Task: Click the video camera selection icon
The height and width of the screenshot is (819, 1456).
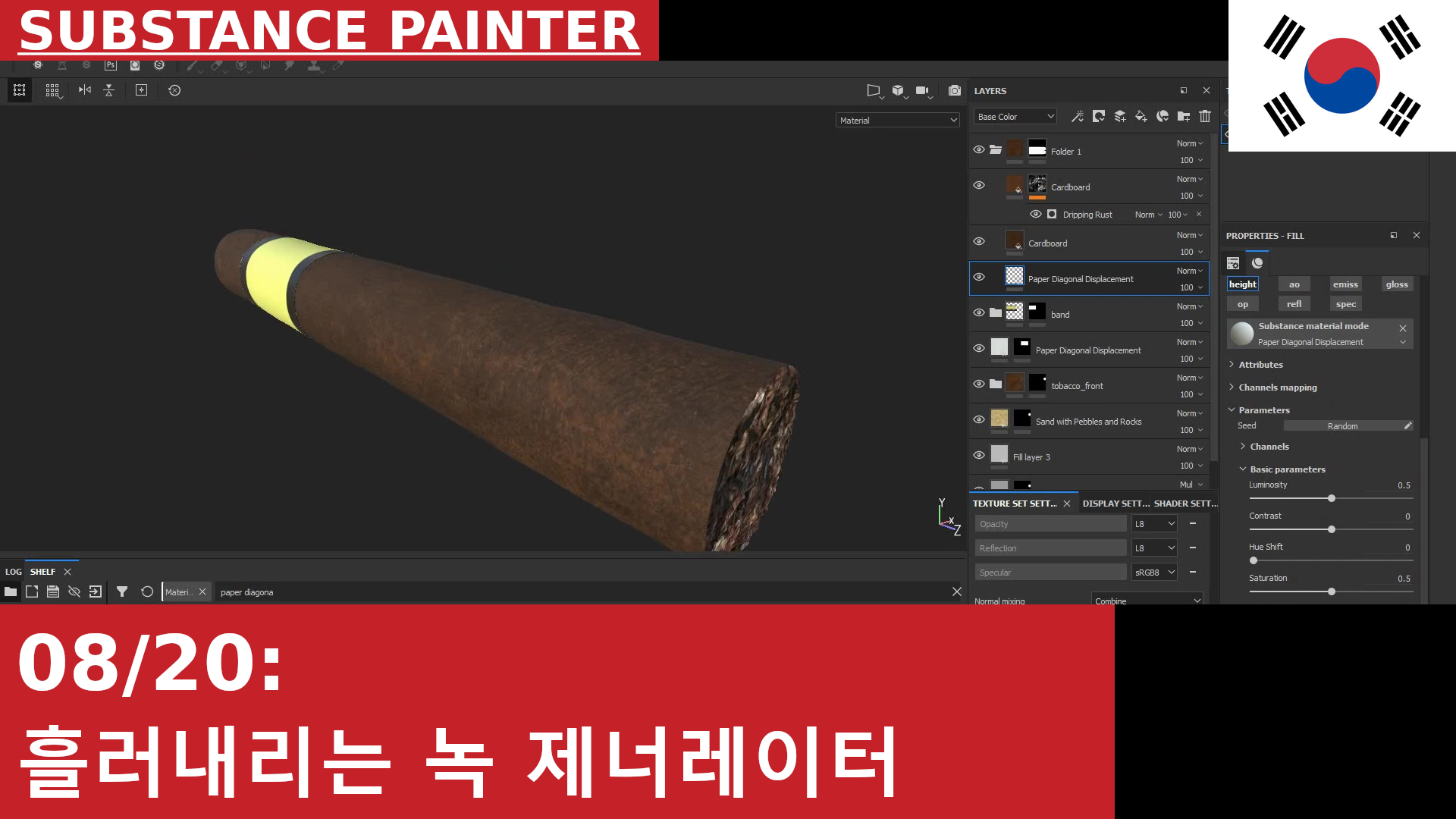Action: [x=923, y=90]
